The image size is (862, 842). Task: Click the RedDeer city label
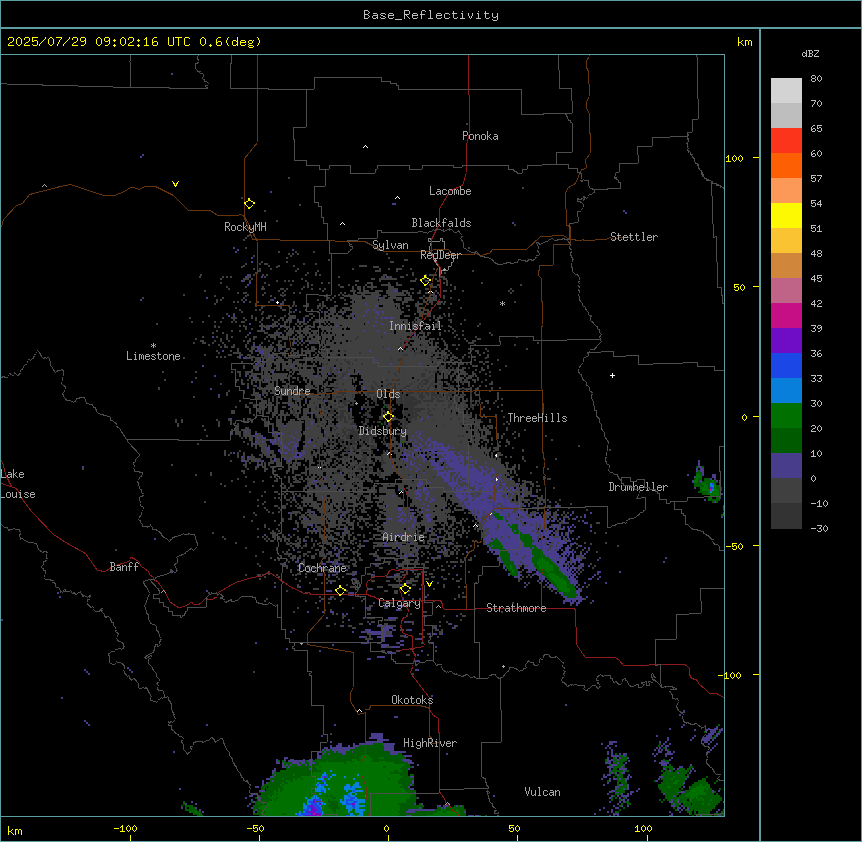click(440, 255)
